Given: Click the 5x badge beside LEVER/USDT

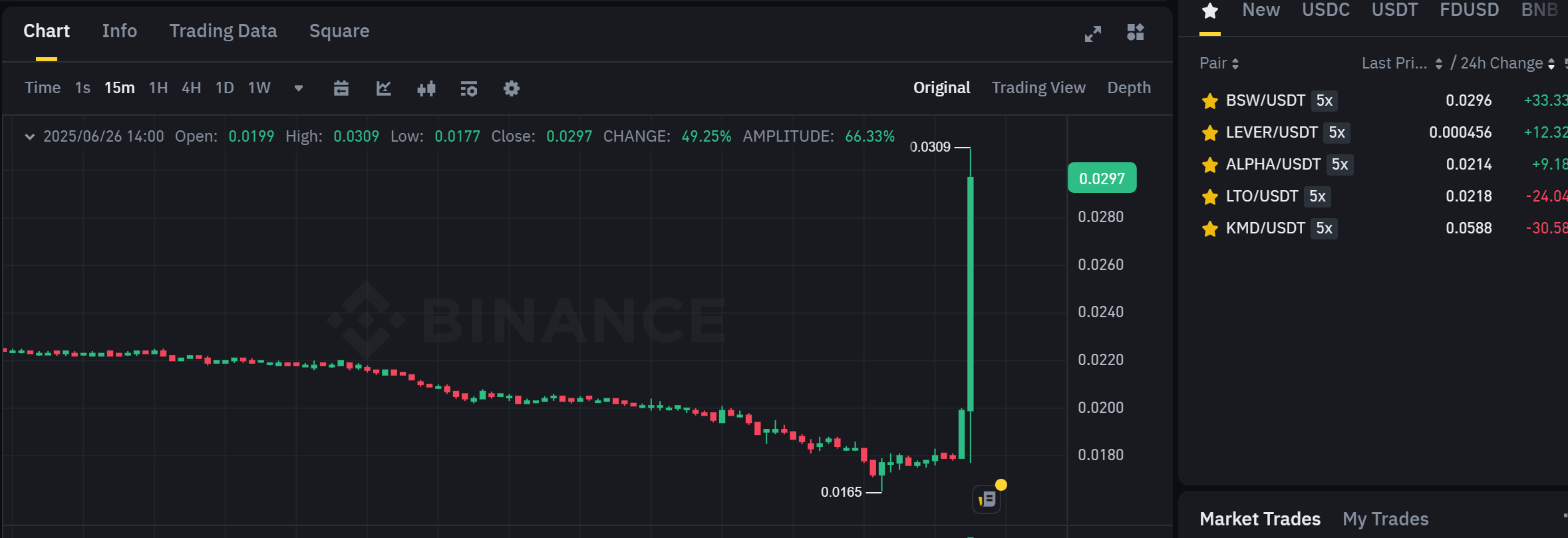Looking at the screenshot, I should pyautogui.click(x=1337, y=132).
